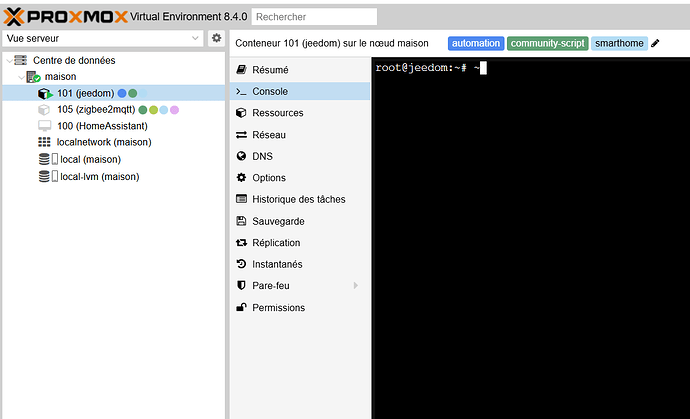Screen dimensions: 690x419
Task: Click the Rechercher search field
Action: 314,17
